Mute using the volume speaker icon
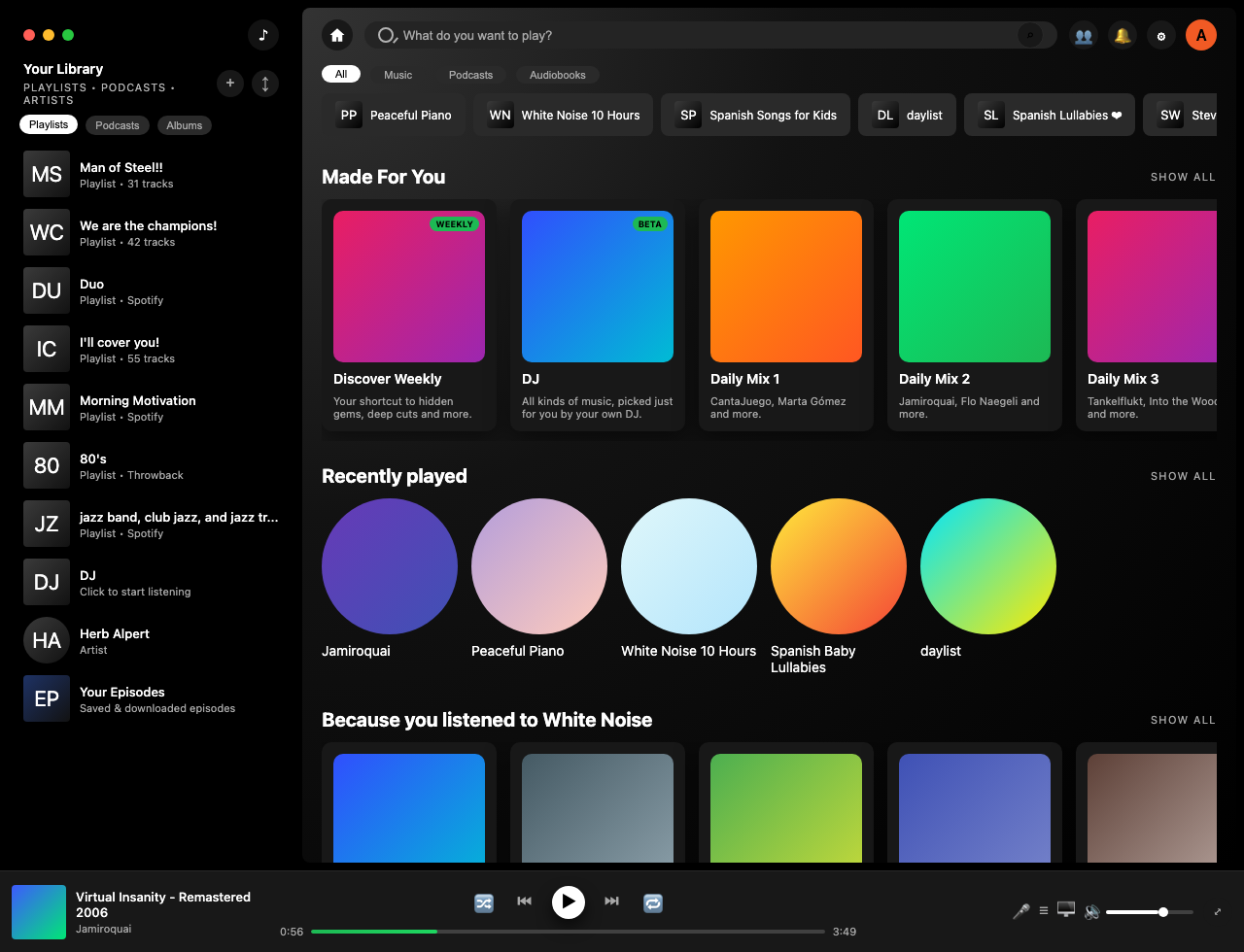The width and height of the screenshot is (1244, 952). tap(1092, 911)
